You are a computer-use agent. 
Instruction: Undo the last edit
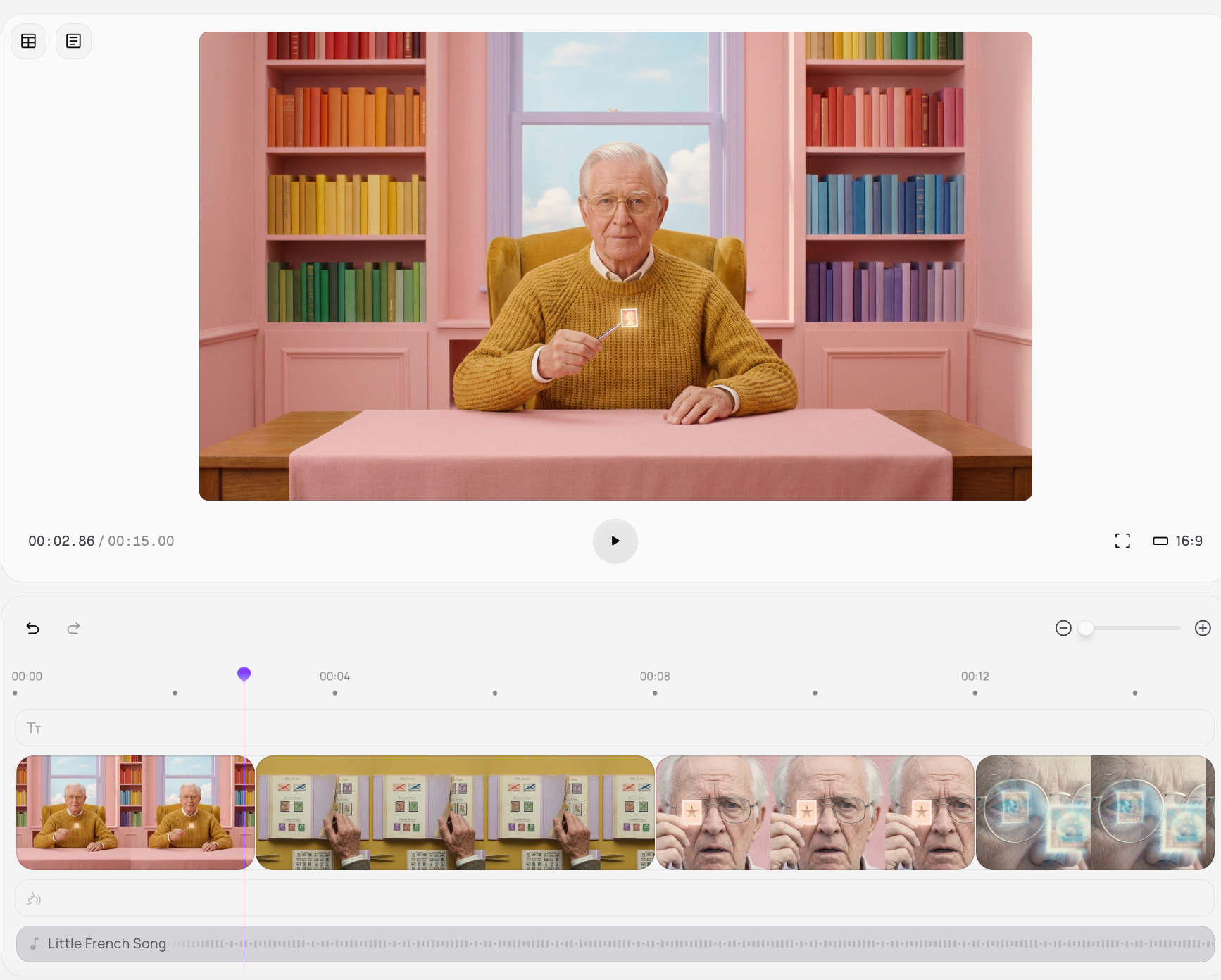tap(33, 628)
